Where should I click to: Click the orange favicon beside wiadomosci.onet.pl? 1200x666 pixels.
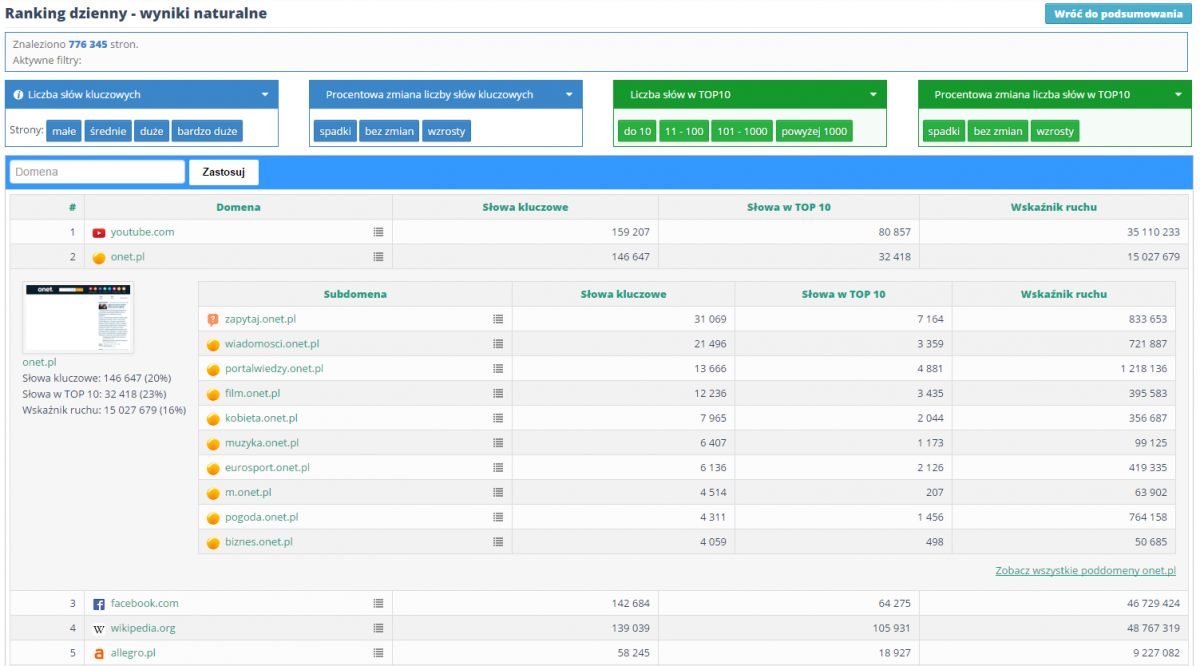[x=213, y=345]
